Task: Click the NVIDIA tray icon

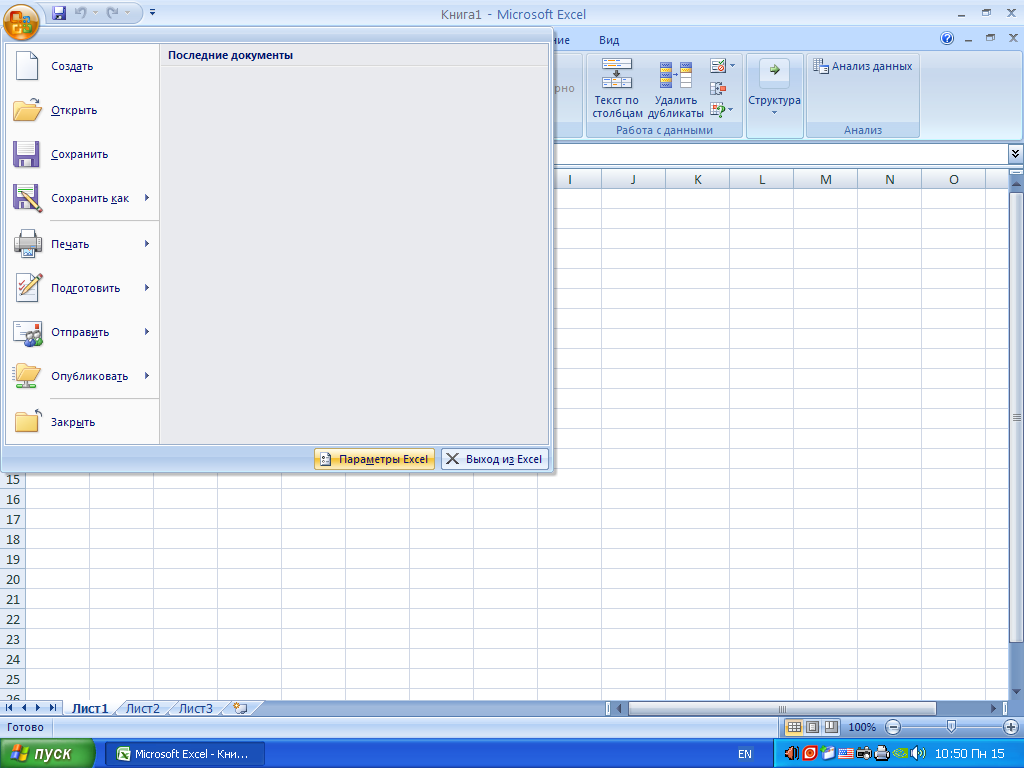Action: pyautogui.click(x=900, y=754)
